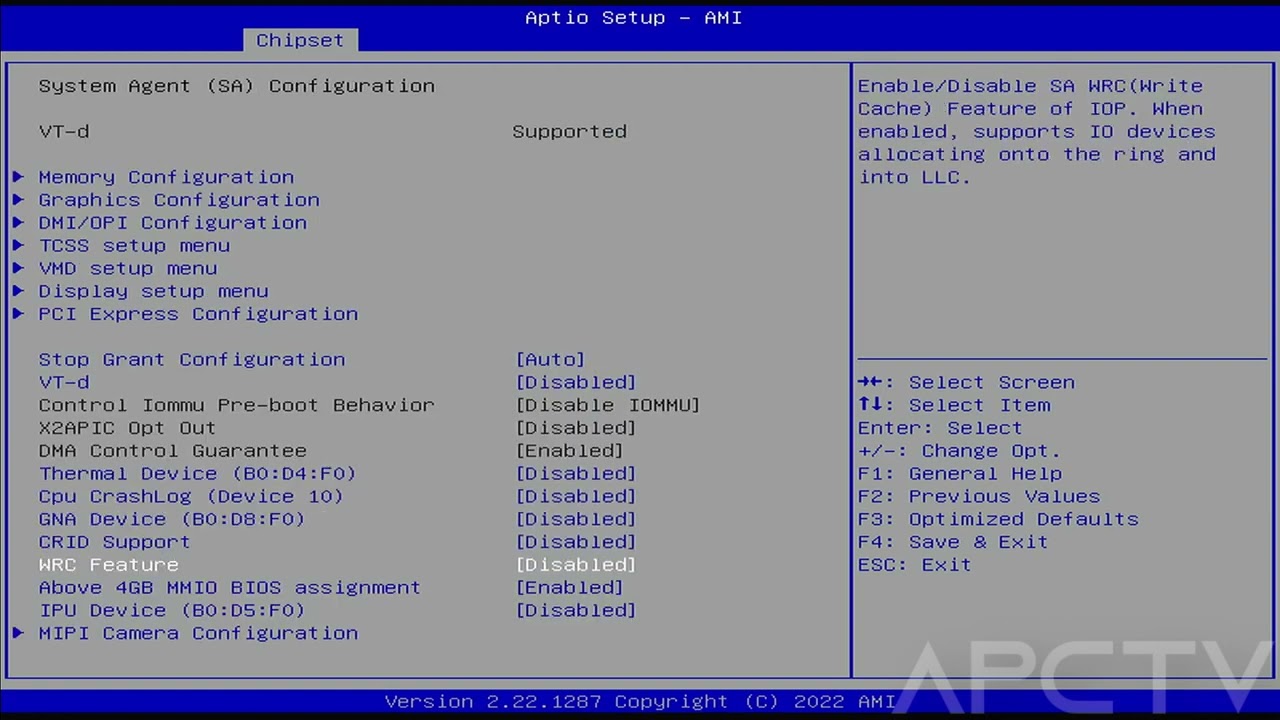This screenshot has width=1280, height=720.
Task: Change Control Iommu [Disable IOMMU] value
Action: (x=608, y=405)
